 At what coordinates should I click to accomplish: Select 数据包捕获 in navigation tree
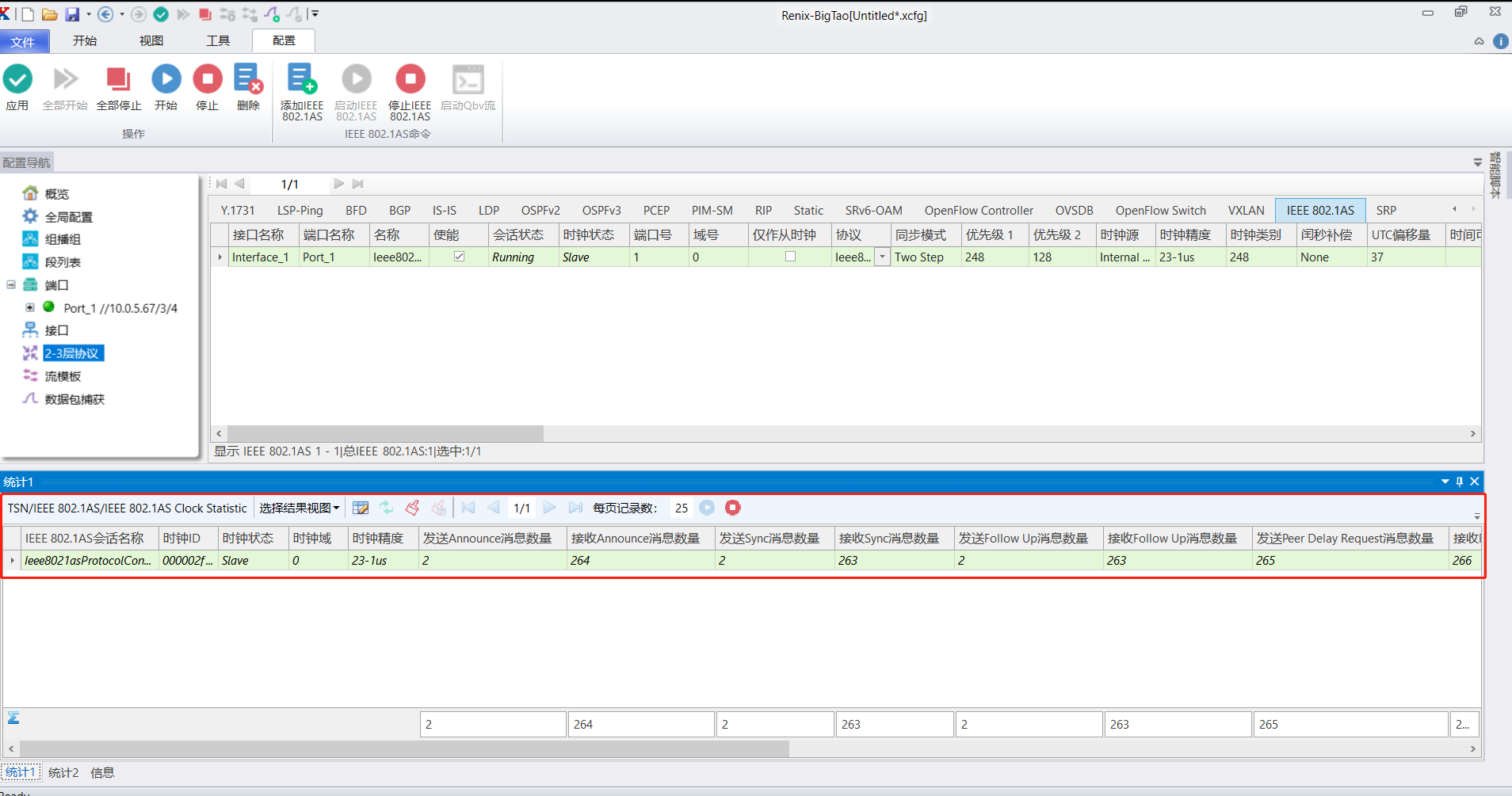coord(74,399)
